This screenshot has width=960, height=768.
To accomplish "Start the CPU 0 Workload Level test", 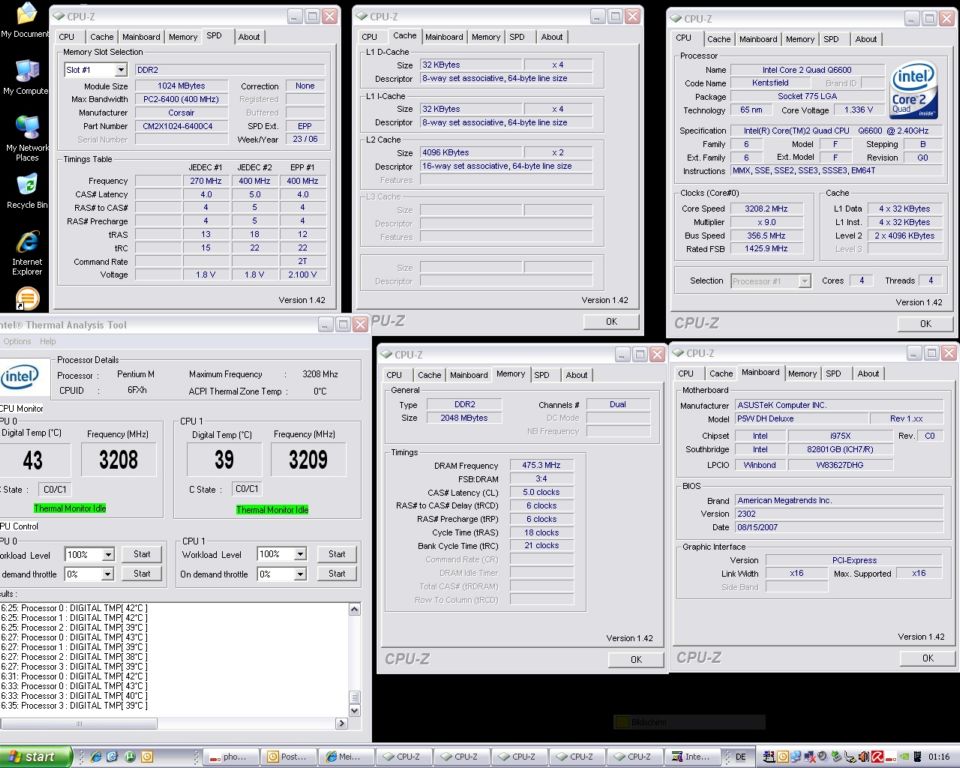I will click(141, 554).
